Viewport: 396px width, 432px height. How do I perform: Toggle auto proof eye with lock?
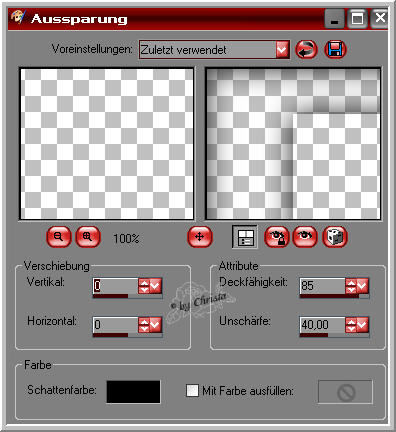pos(276,237)
